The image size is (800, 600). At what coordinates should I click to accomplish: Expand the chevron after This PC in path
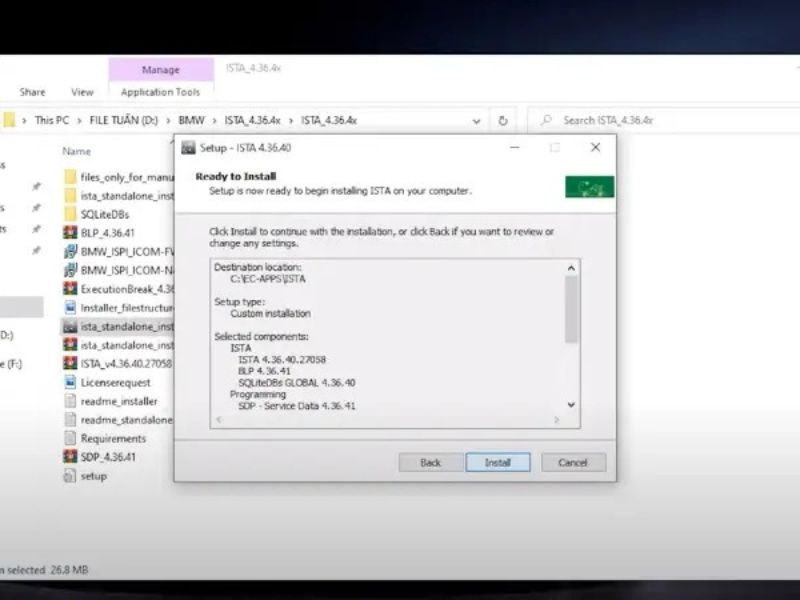point(79,120)
